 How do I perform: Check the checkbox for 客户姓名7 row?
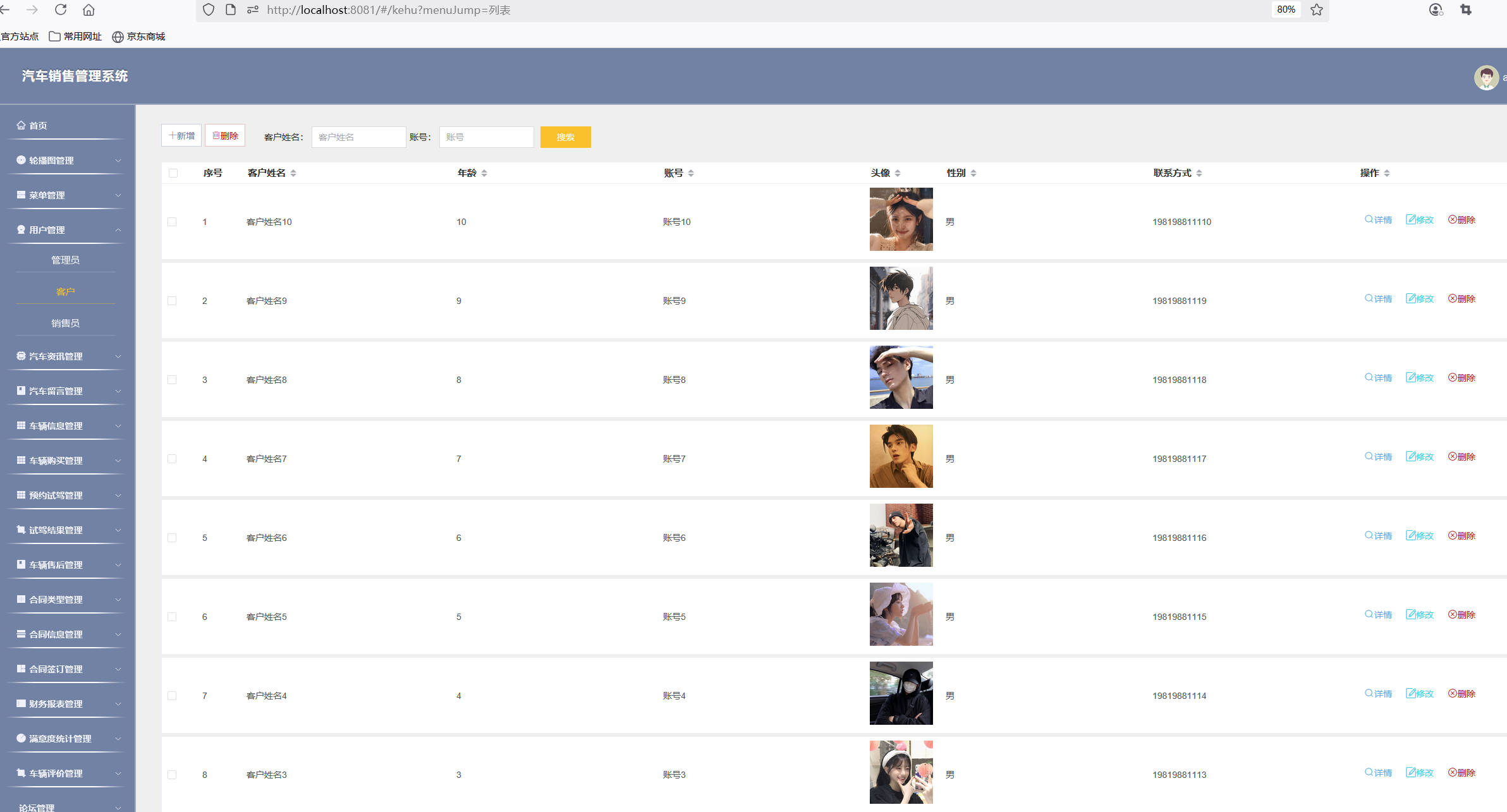[172, 459]
